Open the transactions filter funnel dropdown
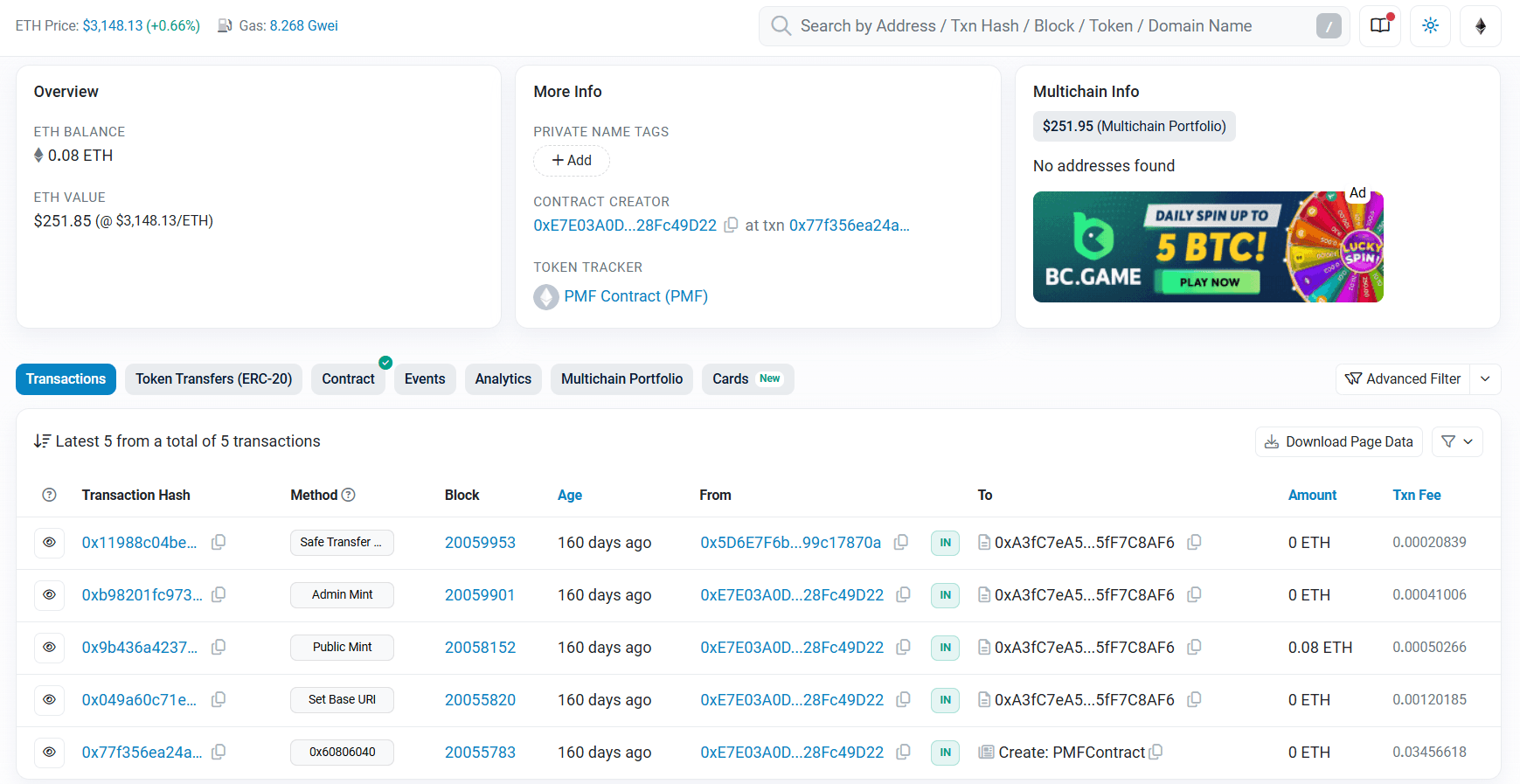Image resolution: width=1520 pixels, height=784 pixels. 1456,442
